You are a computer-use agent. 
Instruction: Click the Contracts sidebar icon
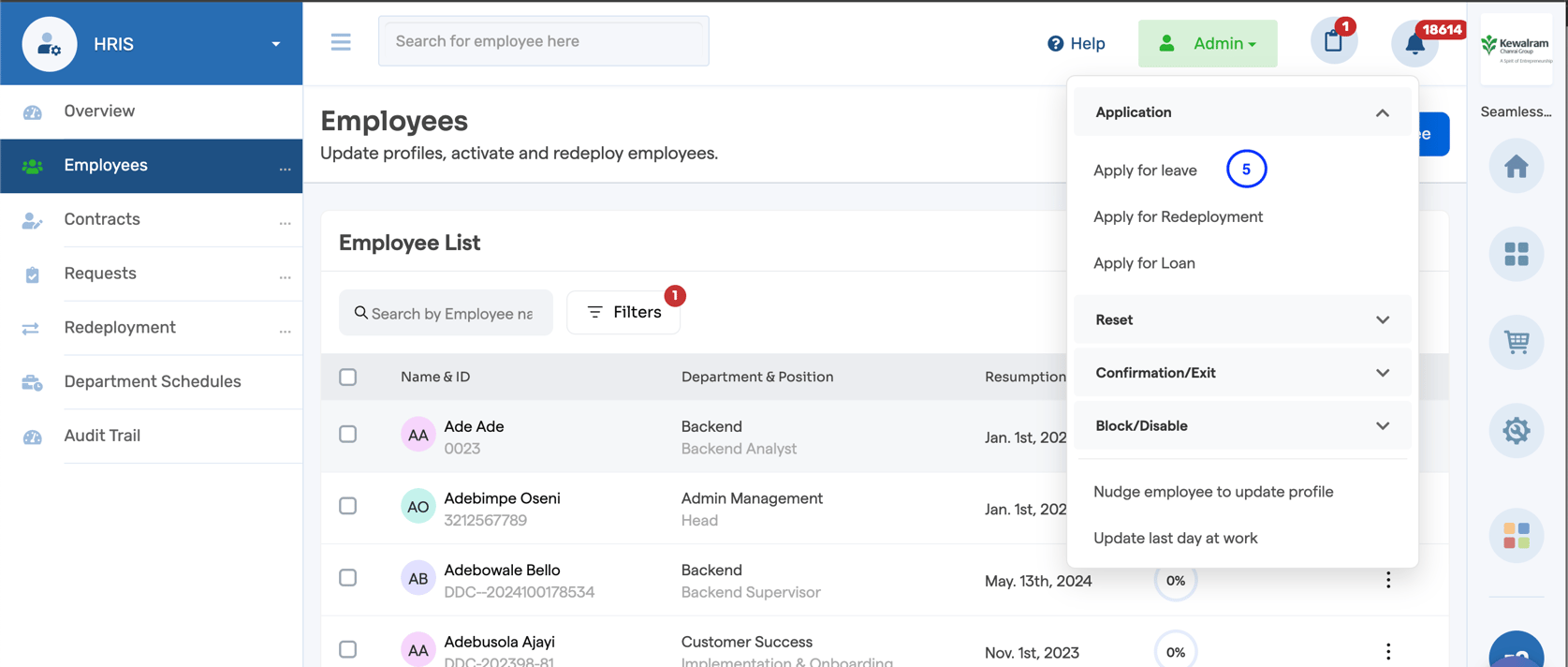32,220
